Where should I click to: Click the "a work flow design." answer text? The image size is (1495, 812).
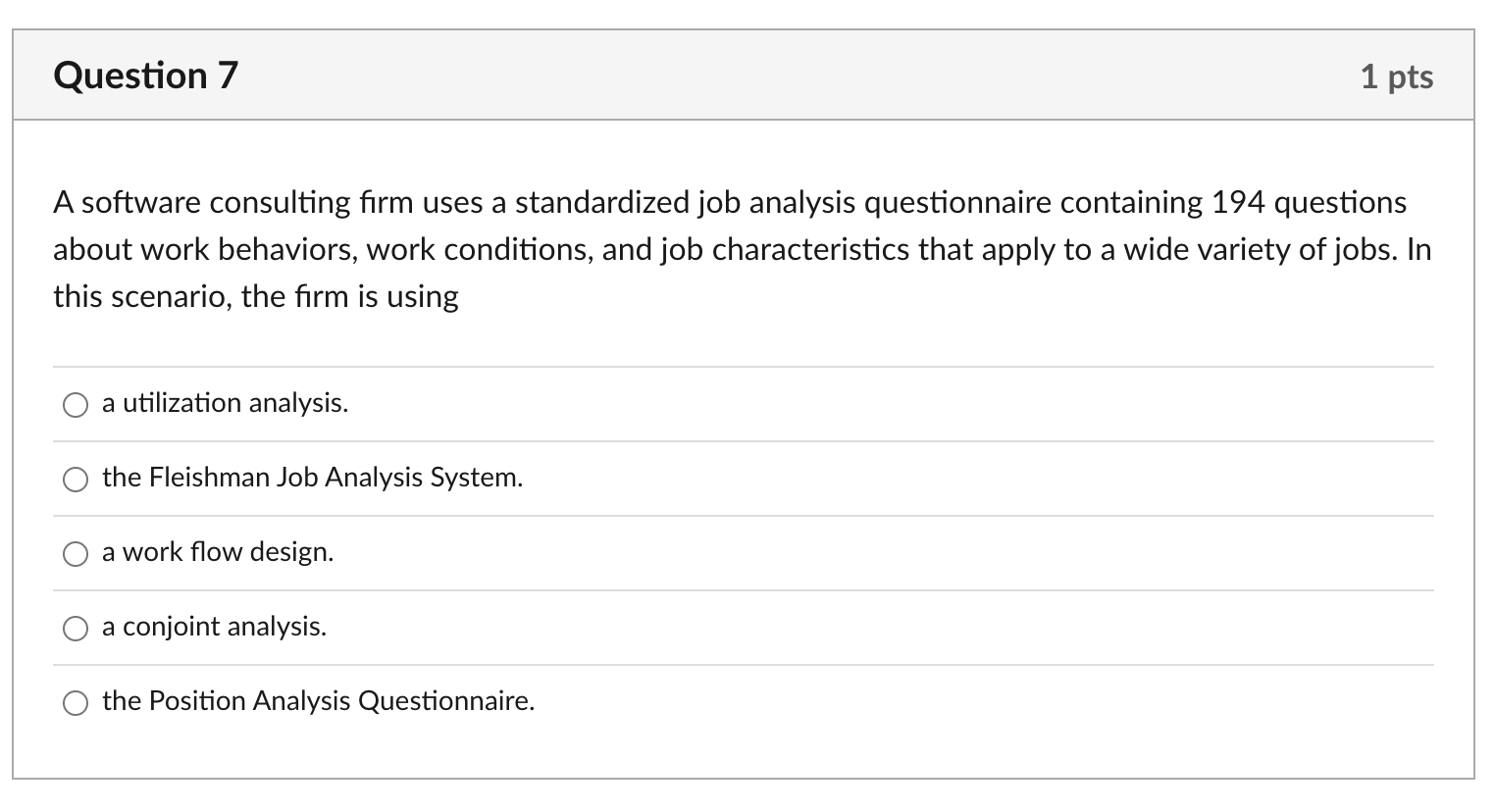pyautogui.click(x=218, y=552)
